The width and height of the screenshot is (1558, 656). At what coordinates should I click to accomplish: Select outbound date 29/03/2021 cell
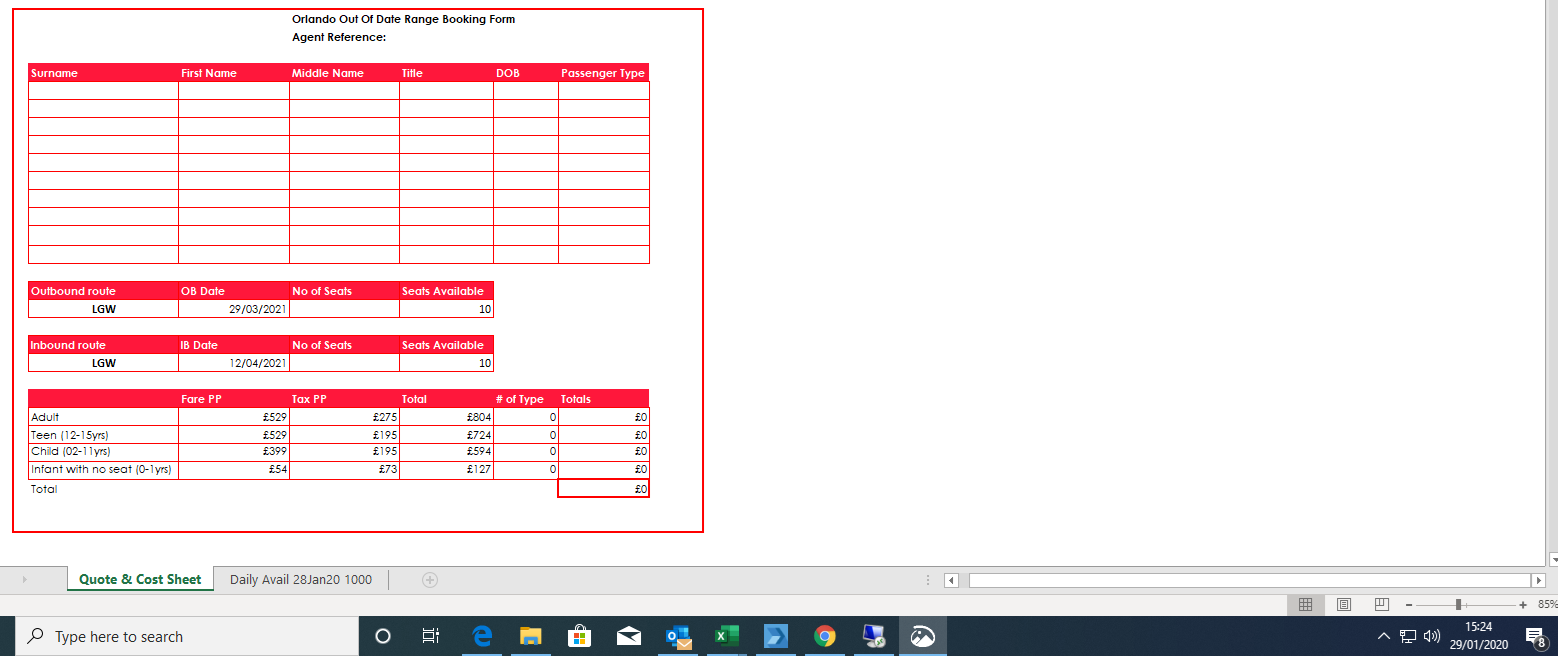coord(234,309)
